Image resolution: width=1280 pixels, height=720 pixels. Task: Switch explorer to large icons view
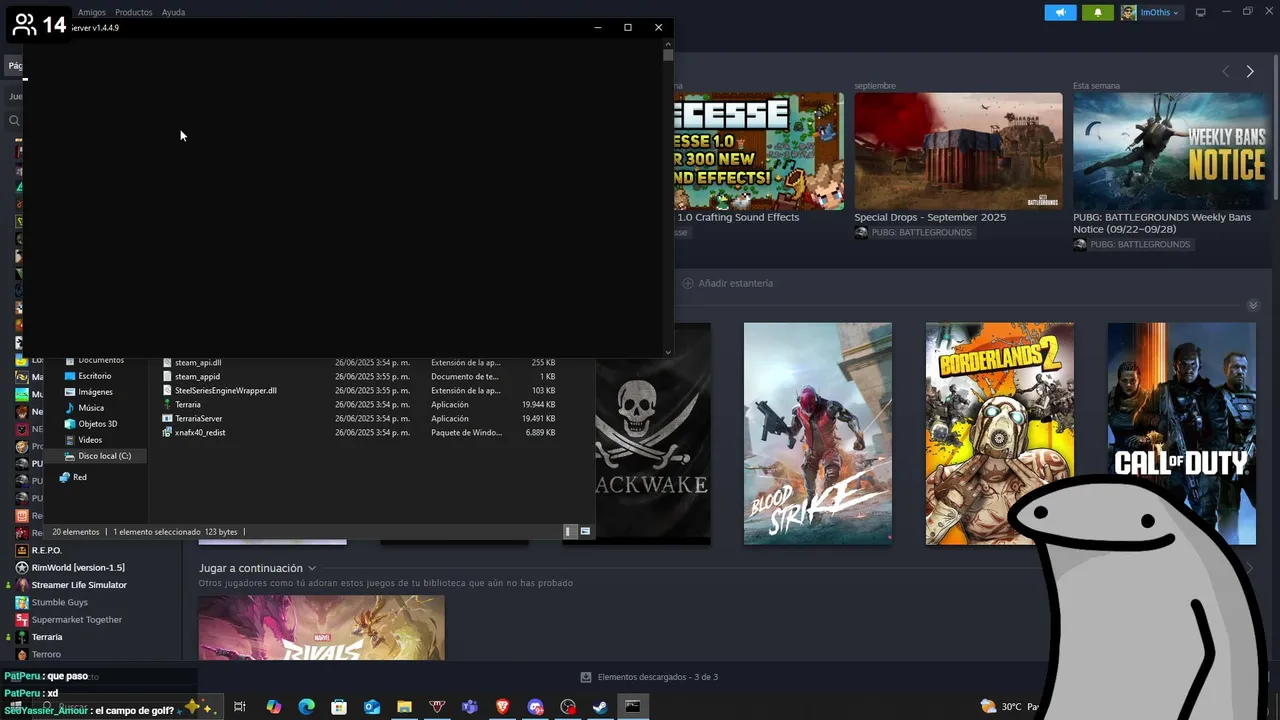click(x=585, y=532)
